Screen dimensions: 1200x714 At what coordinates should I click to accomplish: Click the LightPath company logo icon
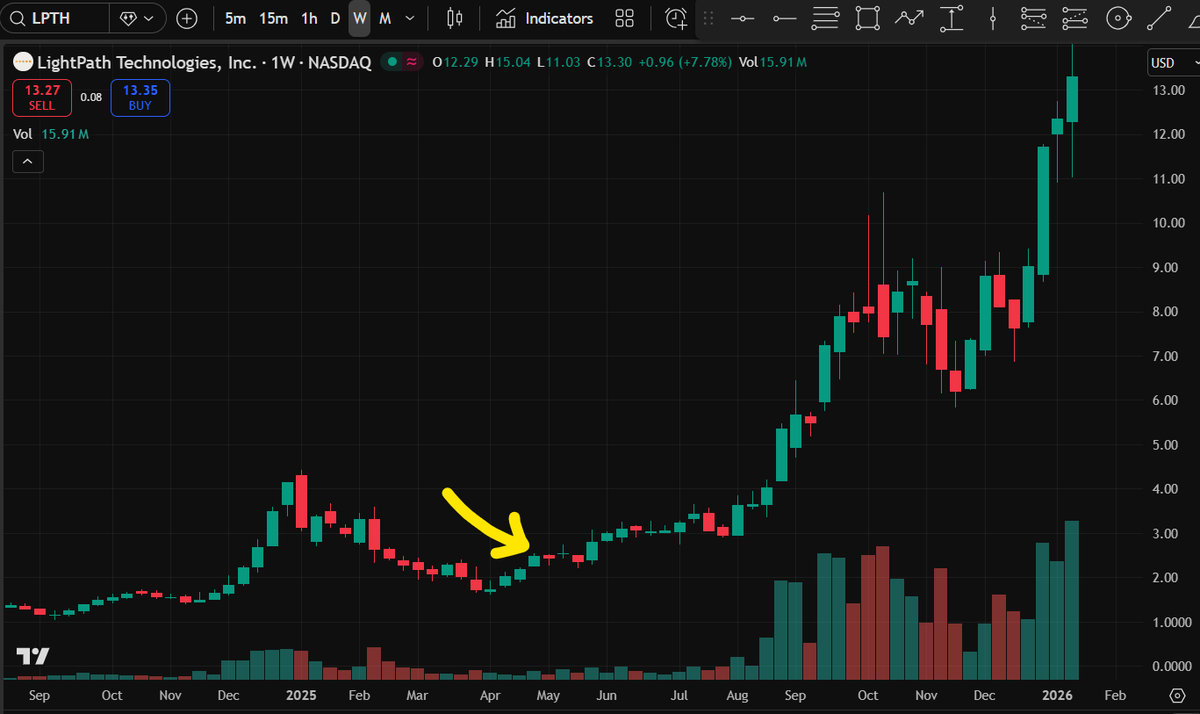tap(22, 62)
